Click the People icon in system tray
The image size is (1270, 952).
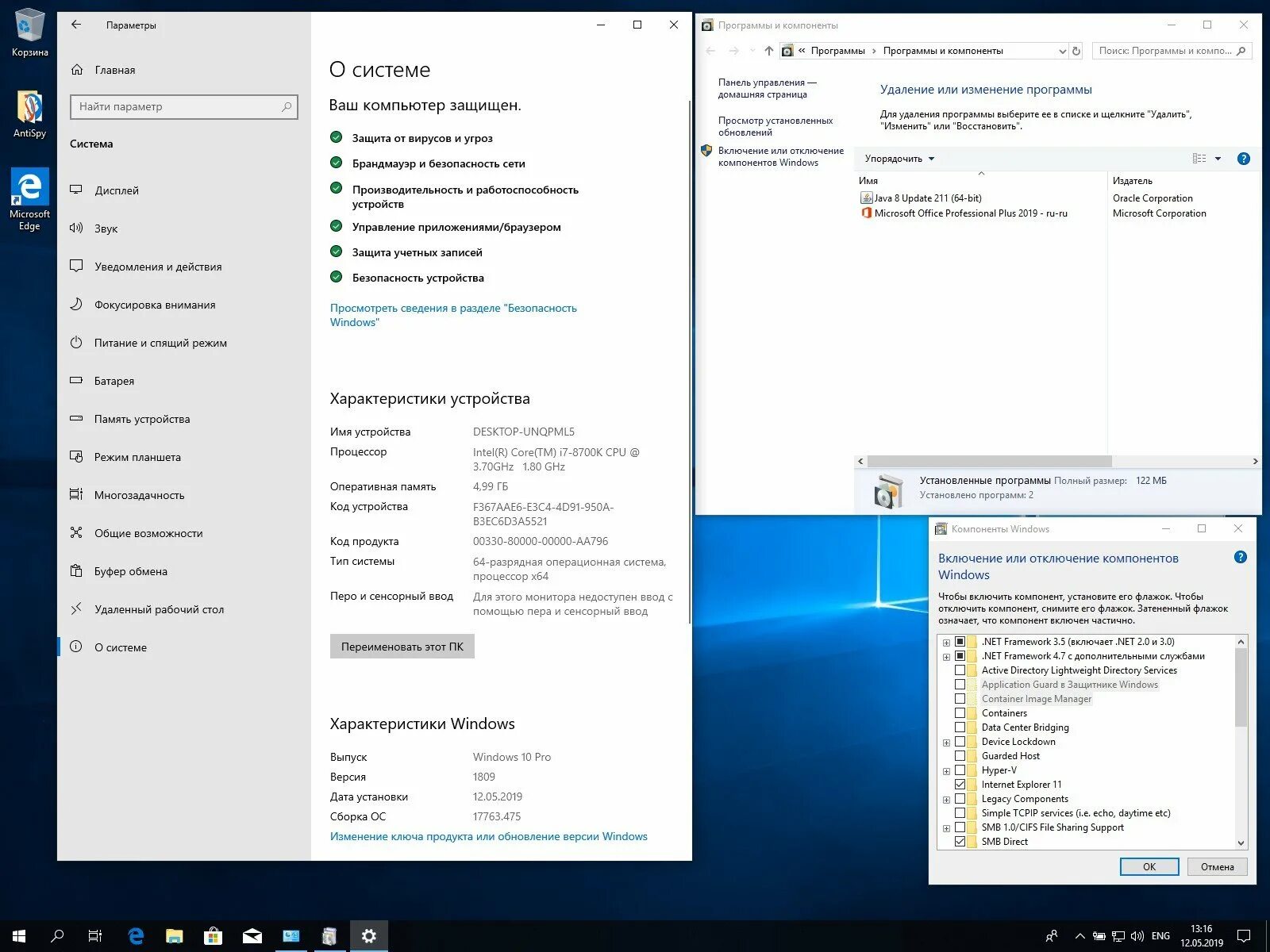[x=1052, y=936]
